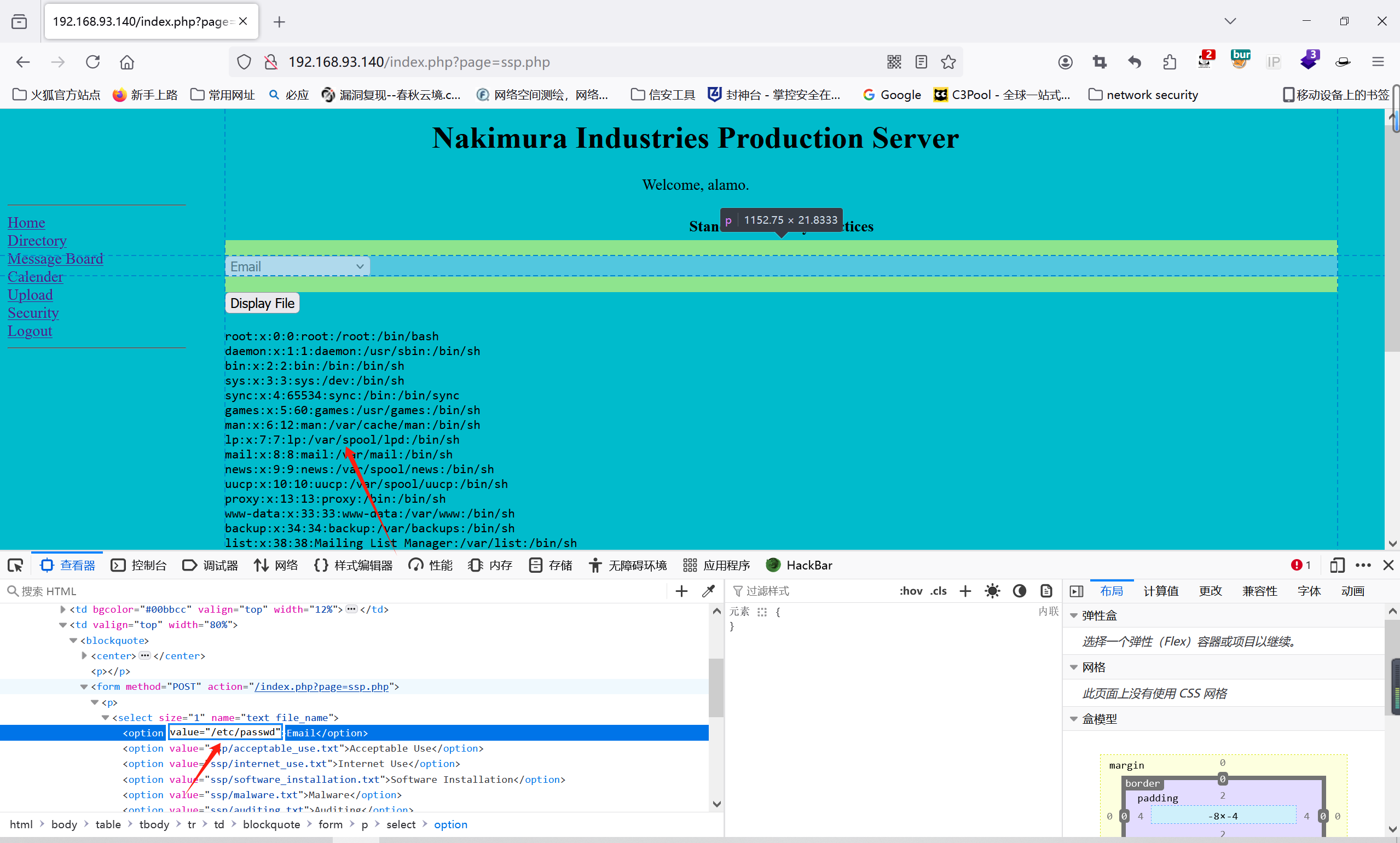Select the element picker tool in DevTools

pyautogui.click(x=15, y=565)
